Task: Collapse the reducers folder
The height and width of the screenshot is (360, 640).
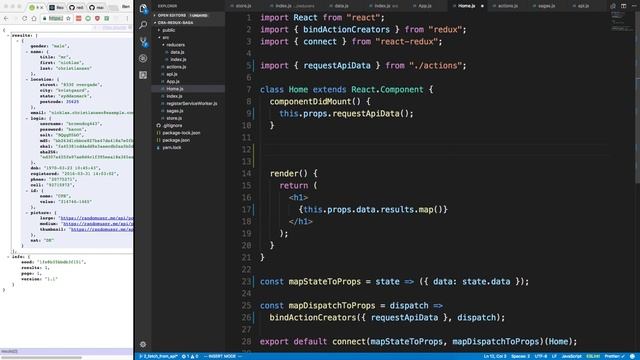Action: point(176,45)
